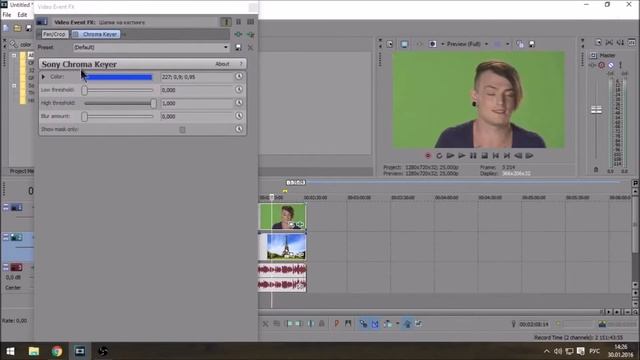Save the current preset

click(x=238, y=47)
